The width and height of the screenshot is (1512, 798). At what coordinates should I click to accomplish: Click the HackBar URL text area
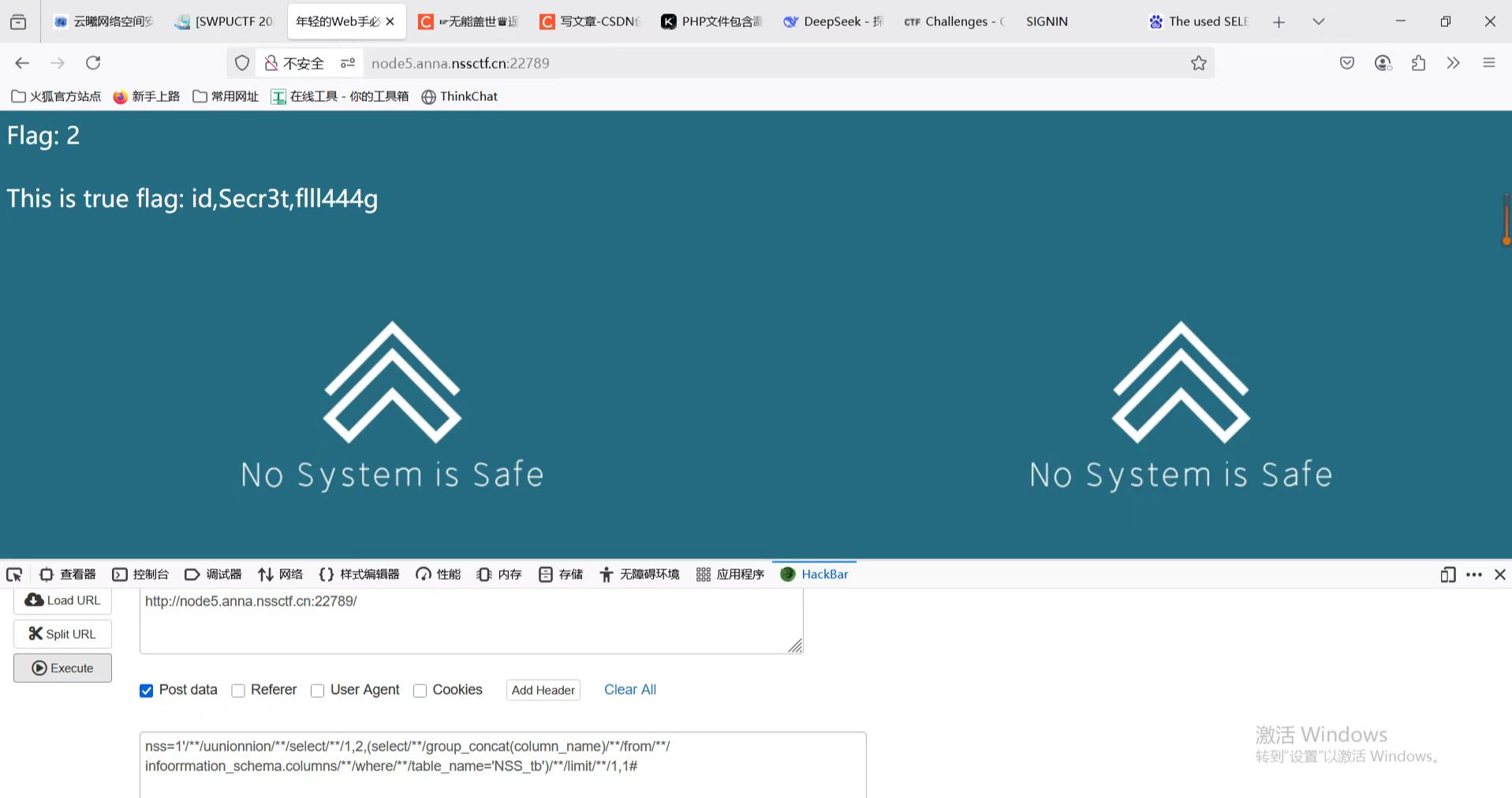point(472,621)
